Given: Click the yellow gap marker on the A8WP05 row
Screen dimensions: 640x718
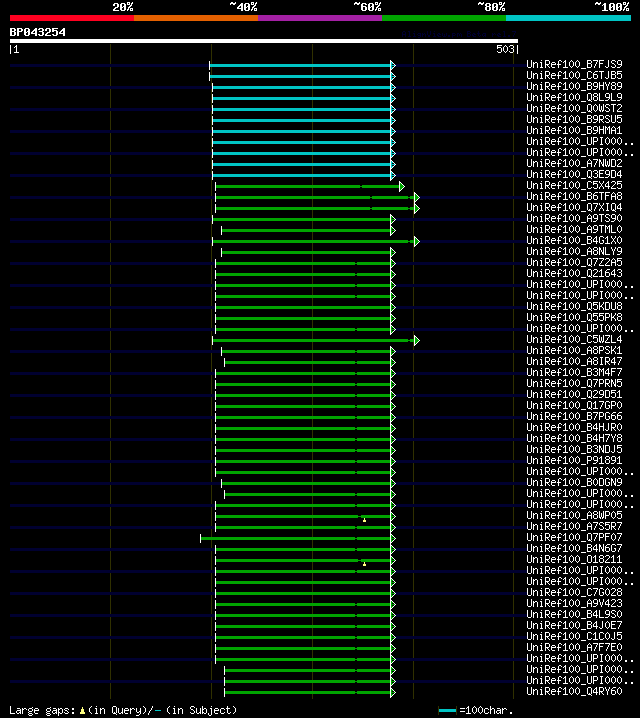Looking at the screenshot, I should click(x=364, y=520).
